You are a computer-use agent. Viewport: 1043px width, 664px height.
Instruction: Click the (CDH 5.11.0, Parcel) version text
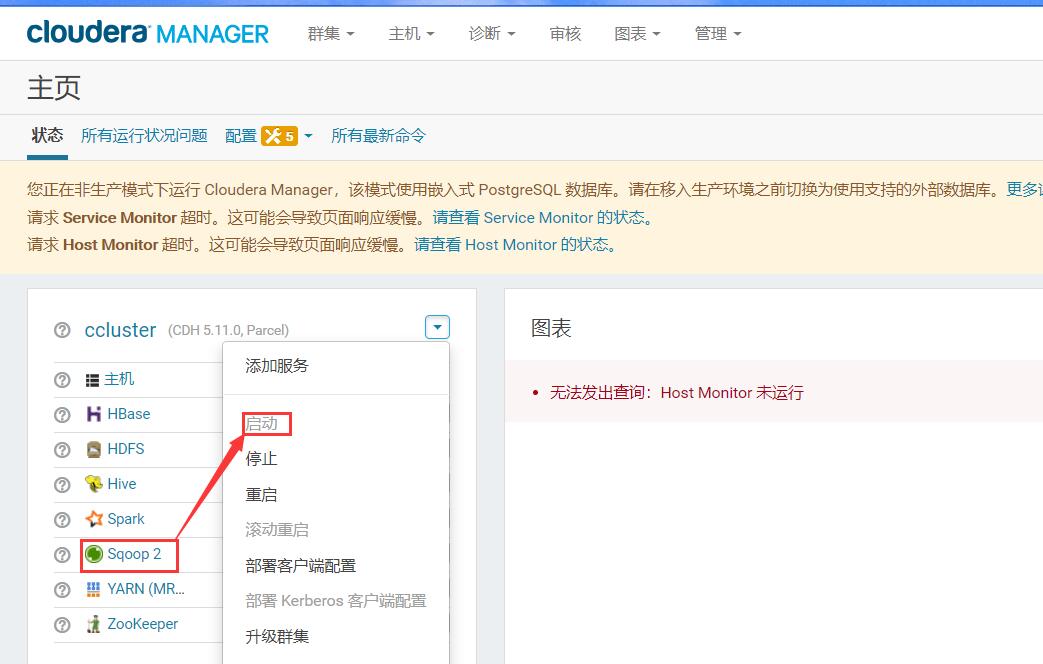(x=228, y=331)
